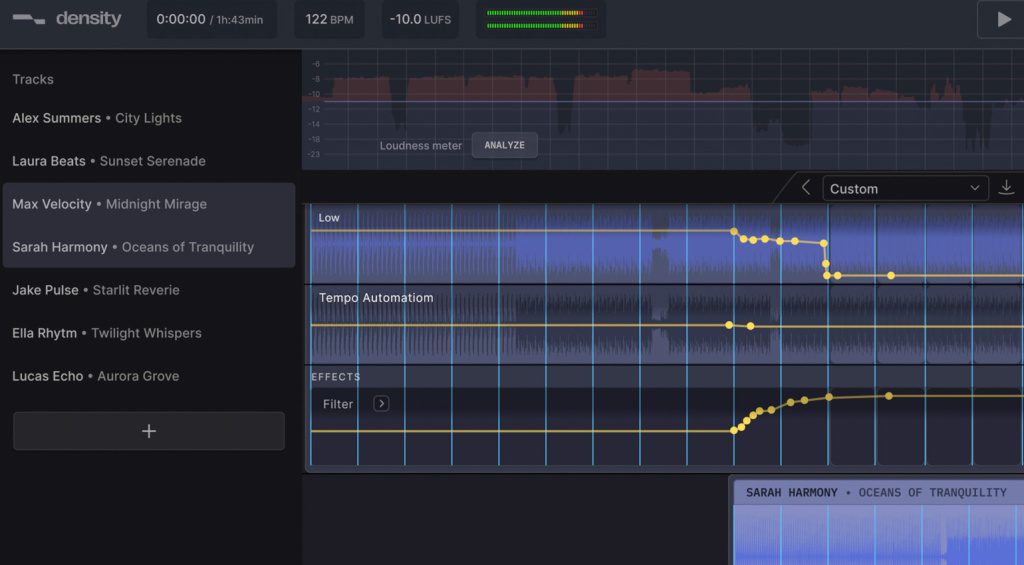The width and height of the screenshot is (1024, 565).
Task: Select Alex Summers City Lights track
Action: (97, 118)
